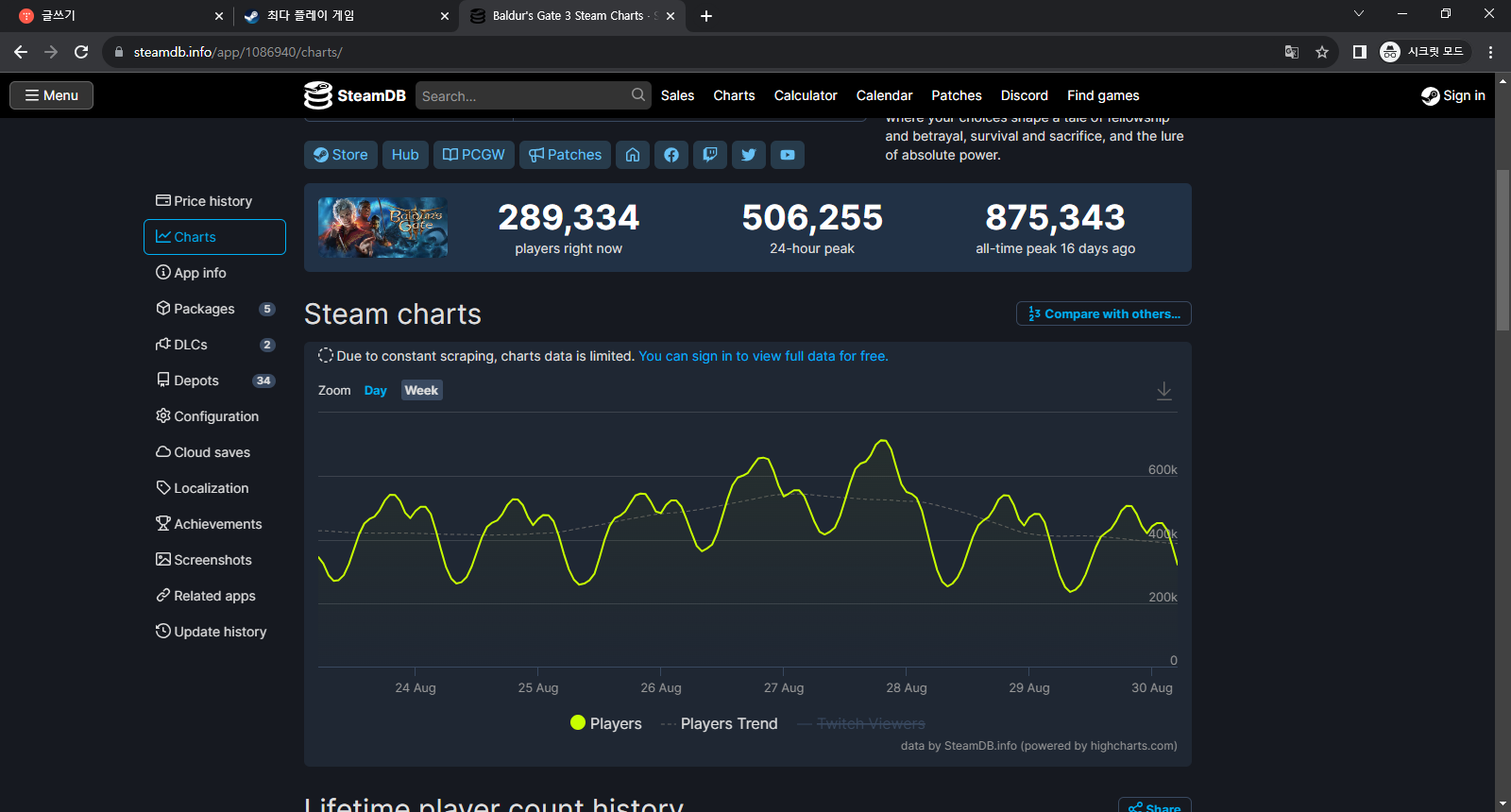Image resolution: width=1511 pixels, height=812 pixels.
Task: Open the SteamDB homepage icon link
Action: tap(633, 155)
